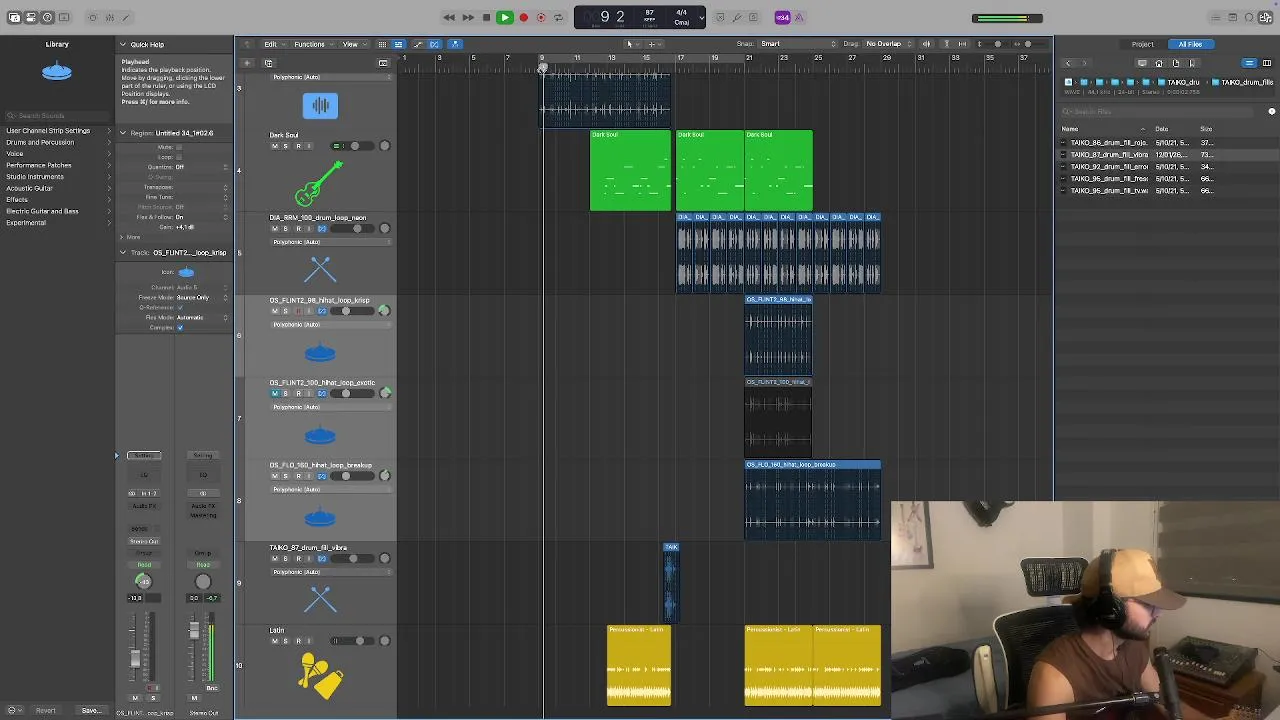Open the View menu in tracks area
This screenshot has height=720, width=1280.
(352, 44)
